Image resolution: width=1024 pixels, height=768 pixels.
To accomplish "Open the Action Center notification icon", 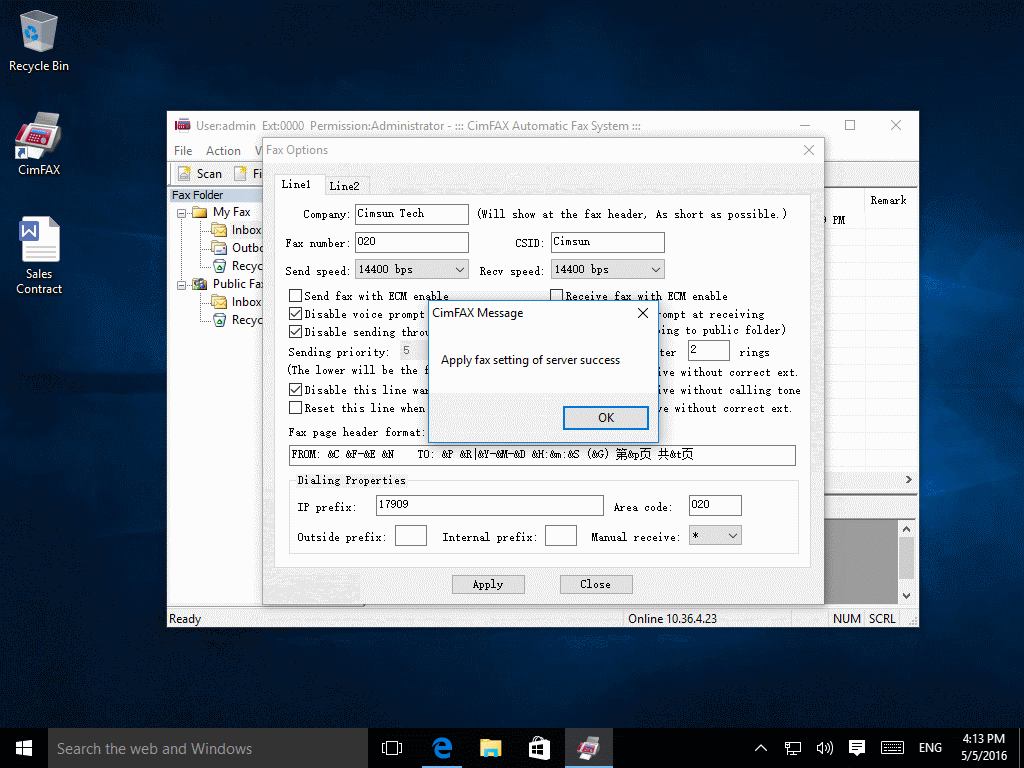I will tap(857, 748).
